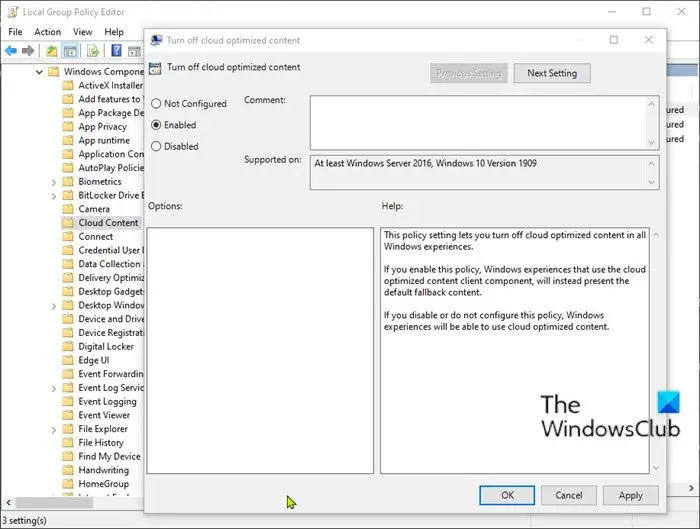Select the Event Logging tree item
The image size is (700, 529).
click(x=107, y=402)
